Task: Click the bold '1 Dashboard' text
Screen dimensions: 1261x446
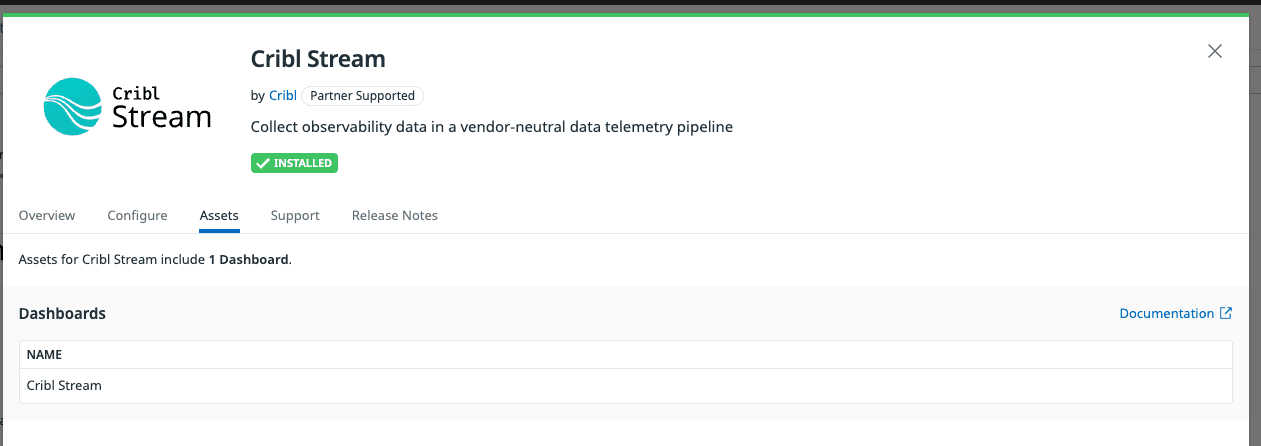Action: tap(249, 260)
